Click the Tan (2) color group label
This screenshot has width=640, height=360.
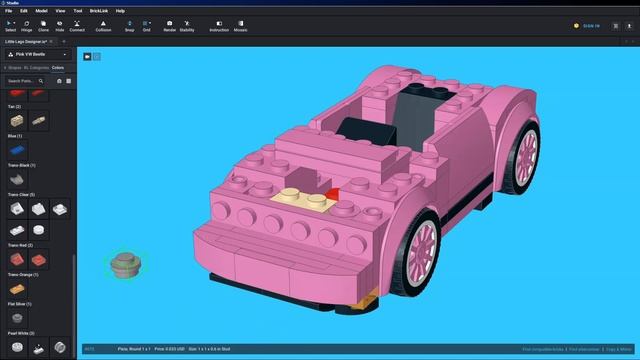pyautogui.click(x=14, y=107)
